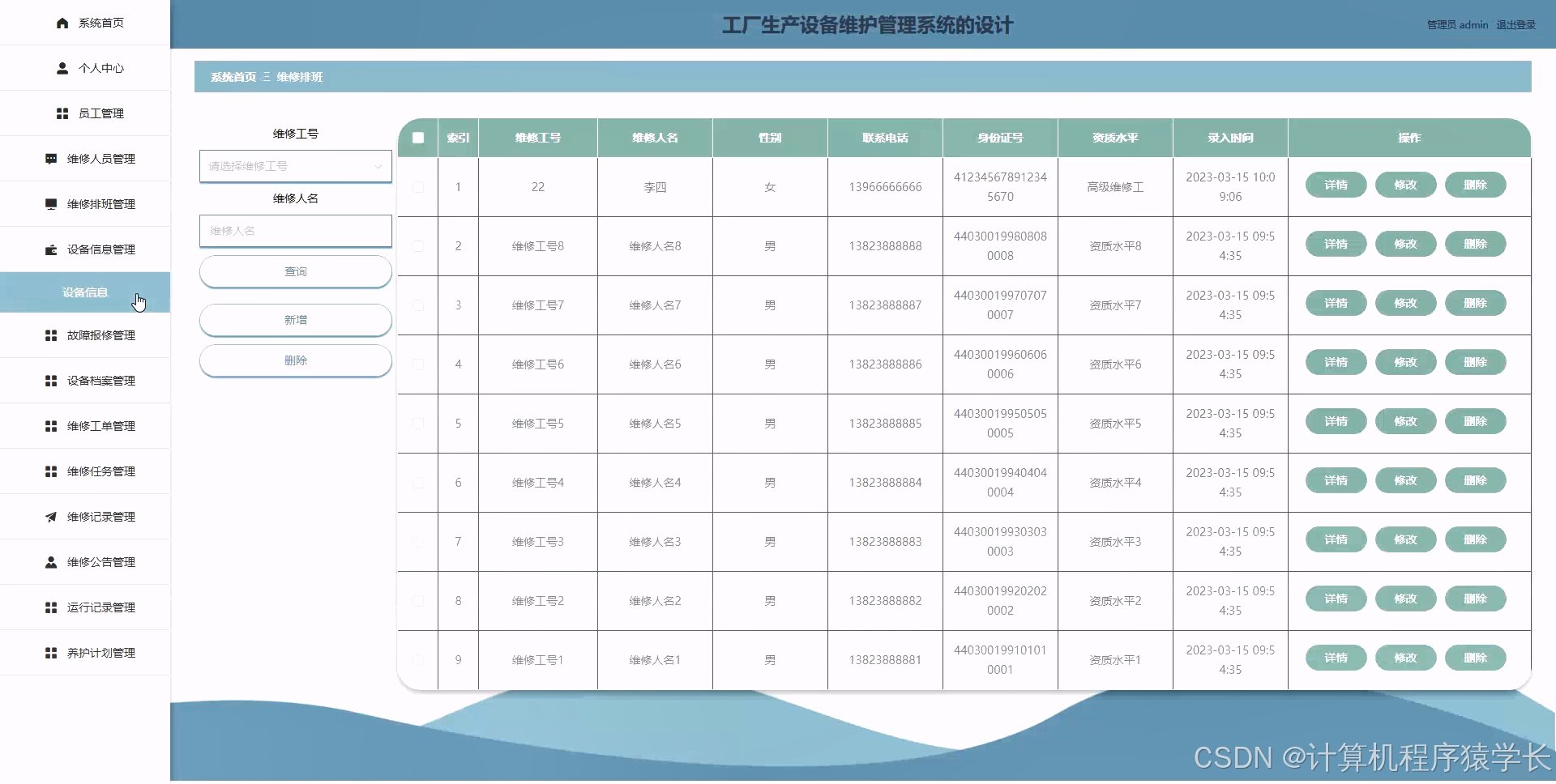
Task: Expand 故障报修管理 menu
Action: pyautogui.click(x=85, y=335)
